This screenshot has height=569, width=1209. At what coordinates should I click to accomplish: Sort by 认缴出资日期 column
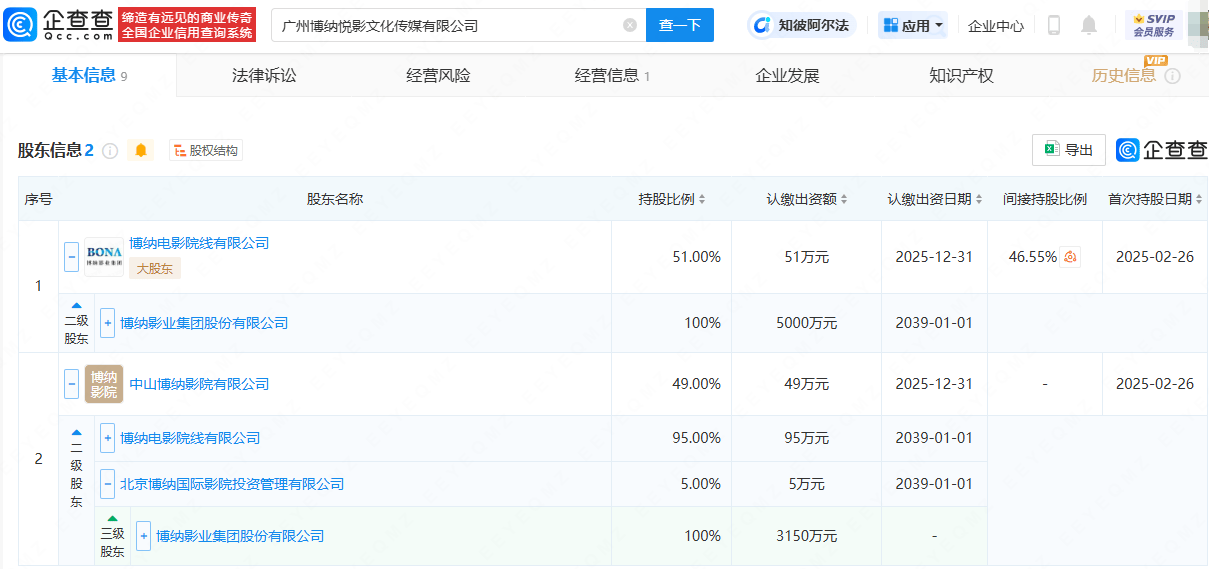(978, 199)
